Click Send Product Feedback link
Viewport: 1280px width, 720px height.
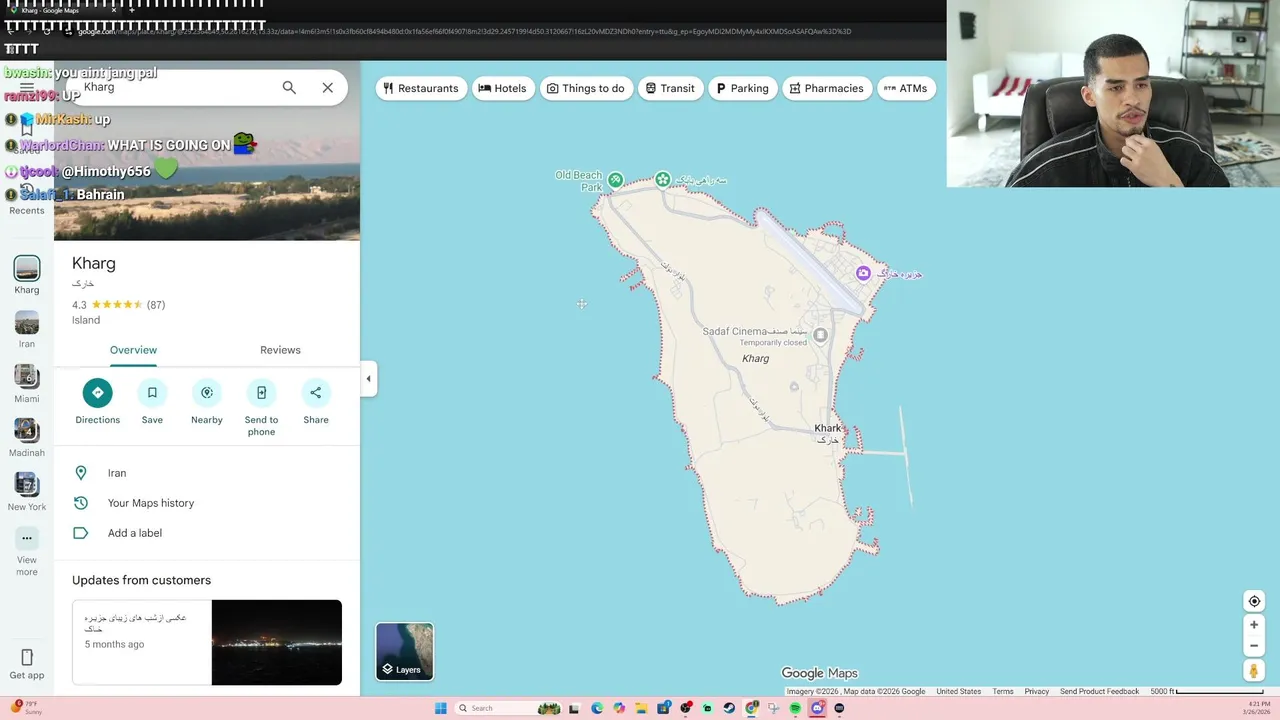pyautogui.click(x=1099, y=691)
